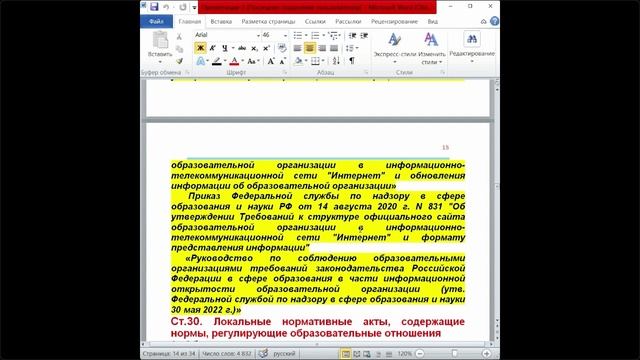Switch to the Вставка tab
This screenshot has width=640, height=360.
pyautogui.click(x=221, y=21)
